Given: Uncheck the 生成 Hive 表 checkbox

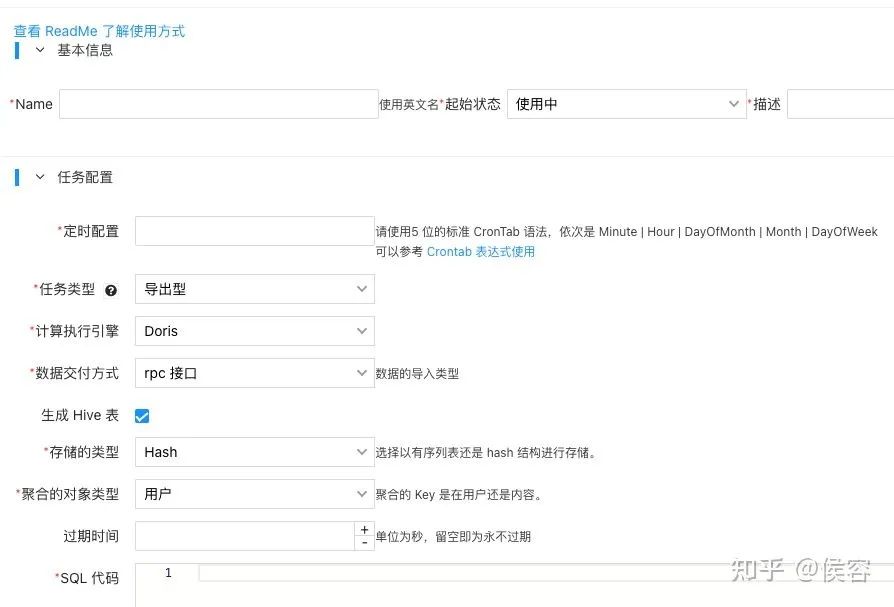Looking at the screenshot, I should tap(142, 415).
